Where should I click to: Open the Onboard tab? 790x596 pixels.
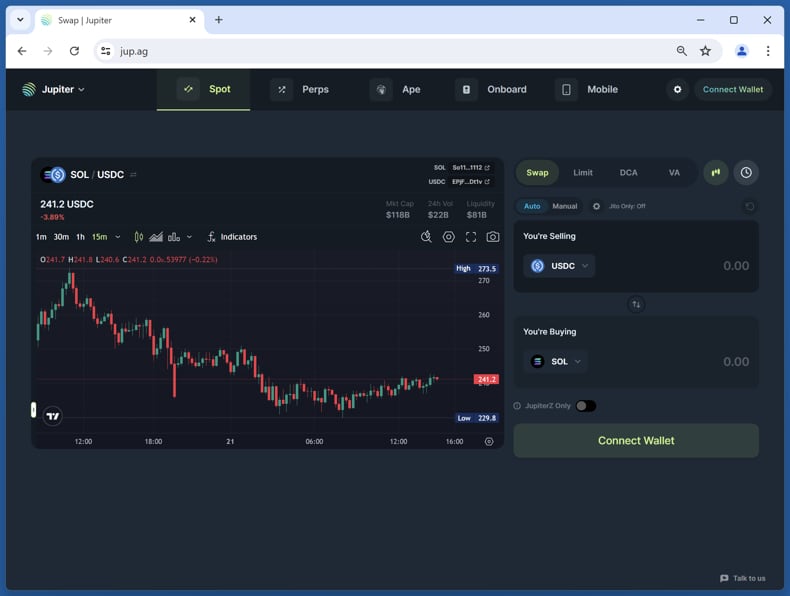point(491,89)
